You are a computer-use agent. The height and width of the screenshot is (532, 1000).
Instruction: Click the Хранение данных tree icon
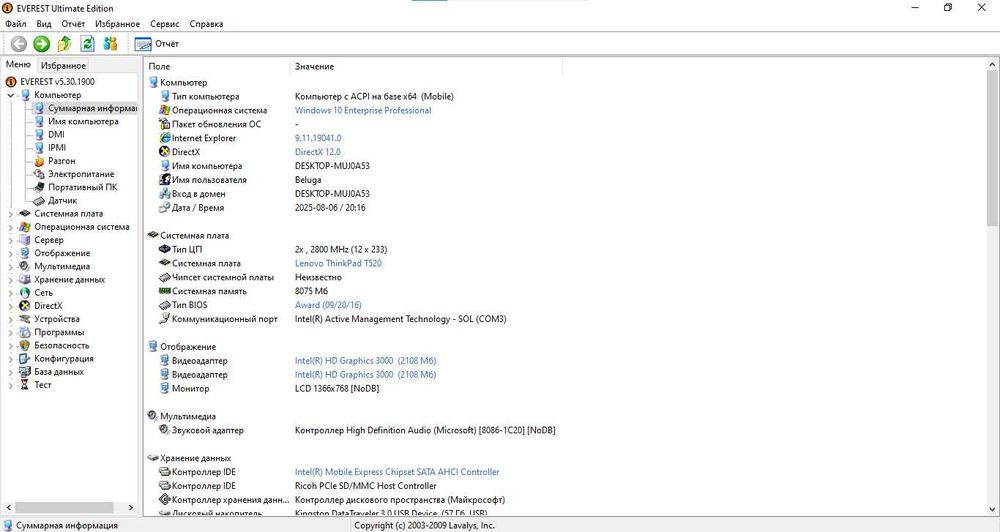click(25, 279)
